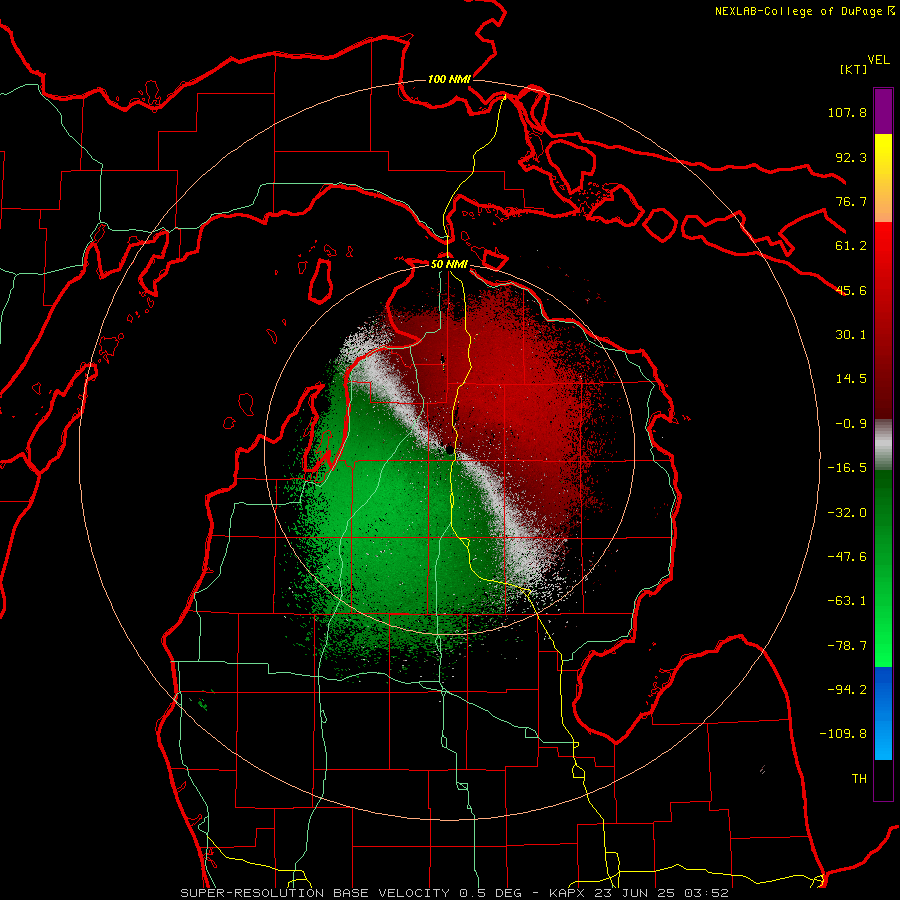Select the -47.6 legend value
The width and height of the screenshot is (900, 900).
tap(847, 557)
